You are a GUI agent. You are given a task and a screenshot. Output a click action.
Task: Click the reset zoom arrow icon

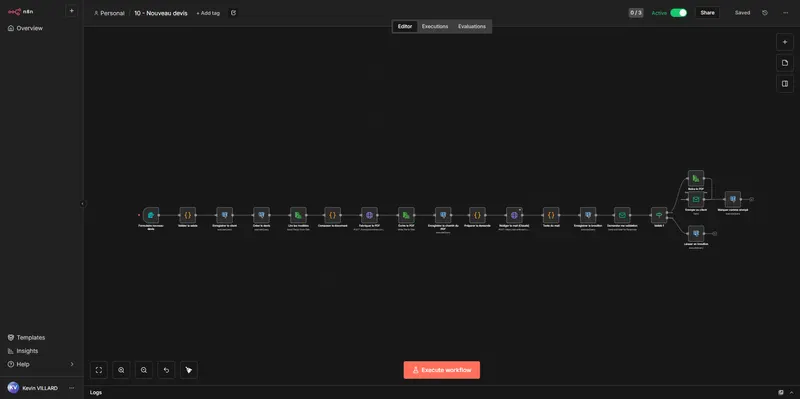(166, 370)
